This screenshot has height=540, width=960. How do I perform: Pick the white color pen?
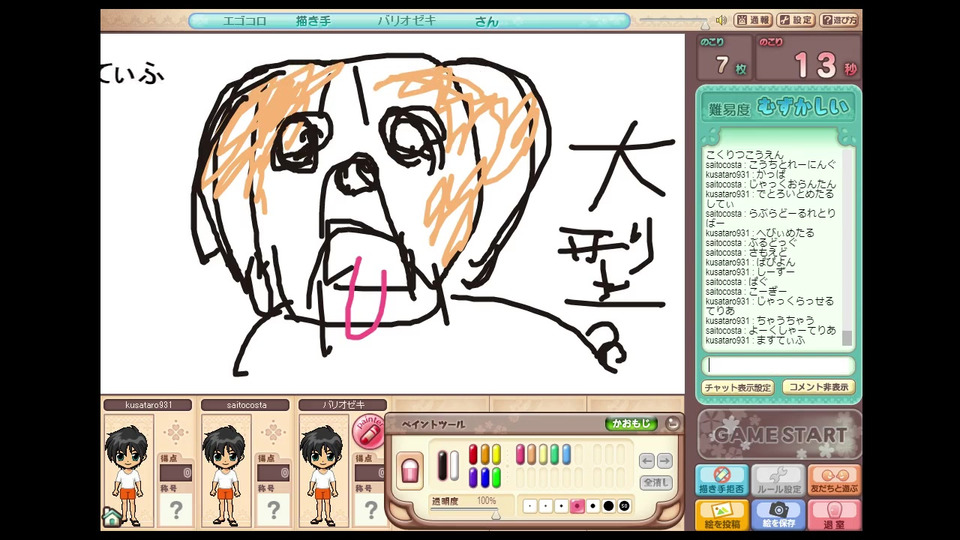(454, 465)
